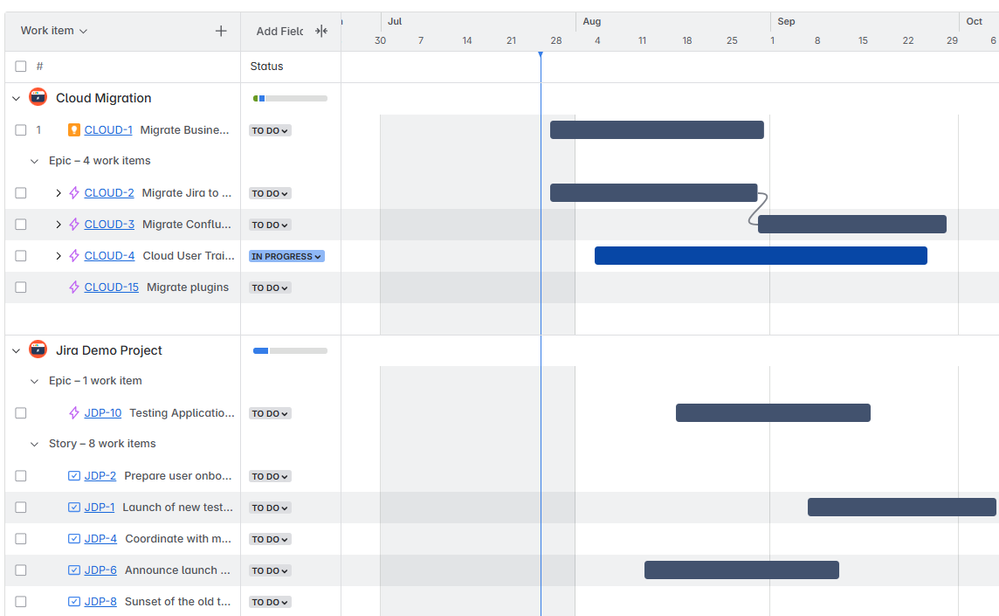This screenshot has width=999, height=616.
Task: Select the CLOUD-1 Gantt bar
Action: coord(657,130)
